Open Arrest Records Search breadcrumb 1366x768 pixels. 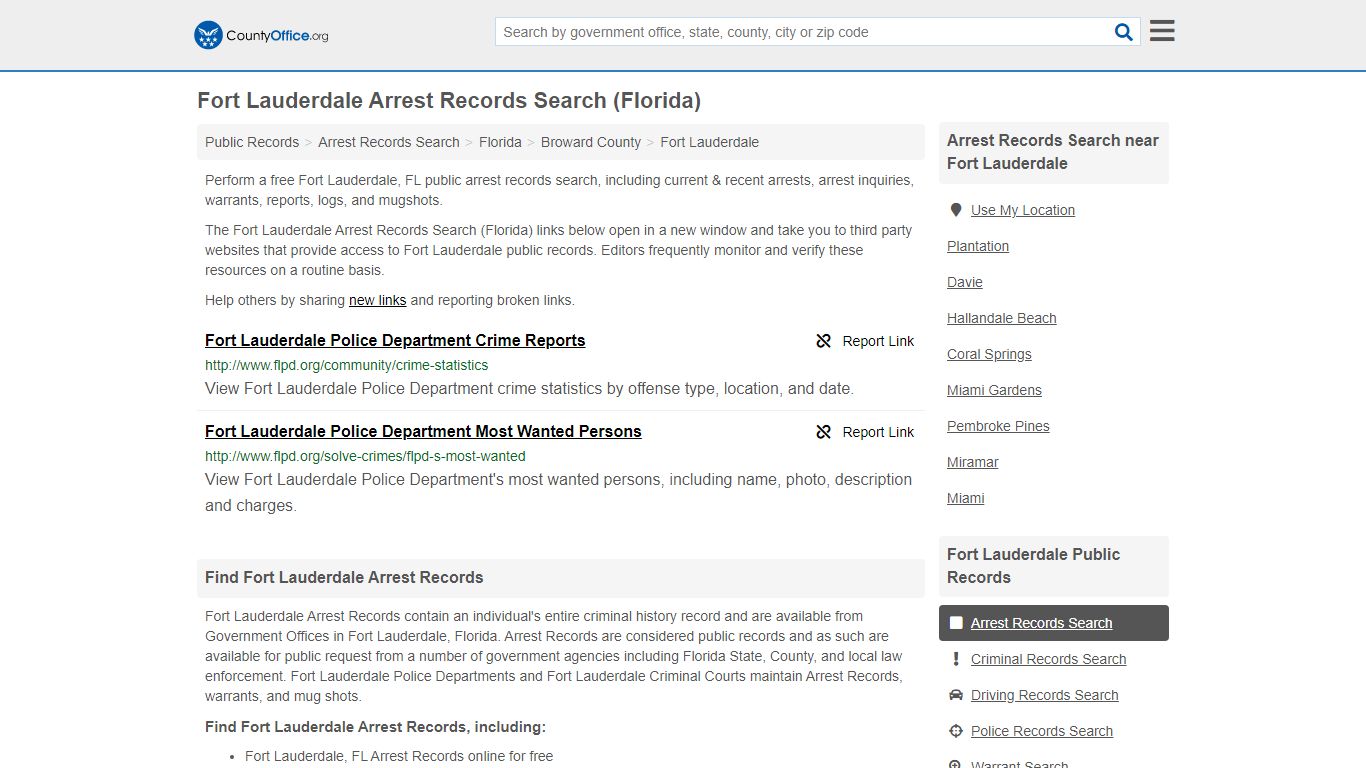point(389,142)
